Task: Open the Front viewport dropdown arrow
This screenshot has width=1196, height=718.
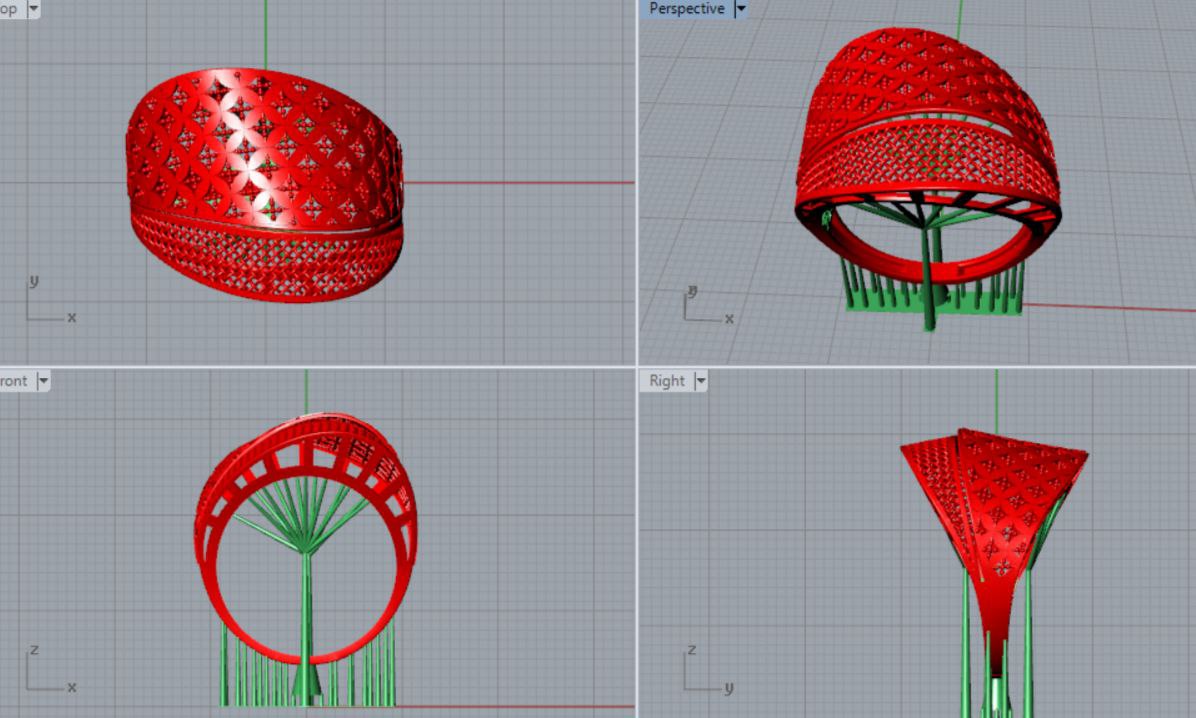Action: pyautogui.click(x=43, y=381)
